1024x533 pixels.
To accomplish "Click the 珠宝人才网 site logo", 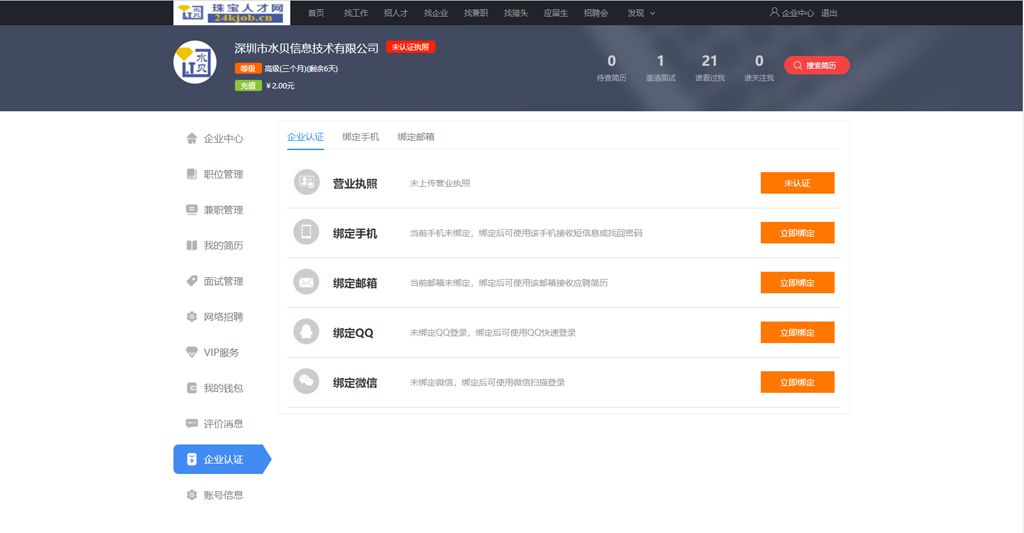I will (231, 12).
